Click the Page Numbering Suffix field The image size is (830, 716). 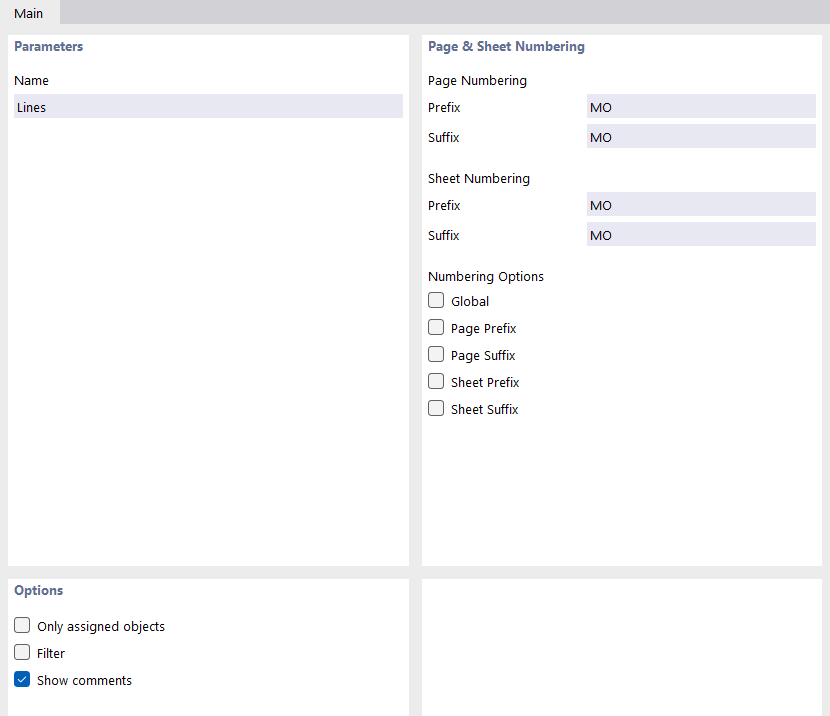click(700, 136)
